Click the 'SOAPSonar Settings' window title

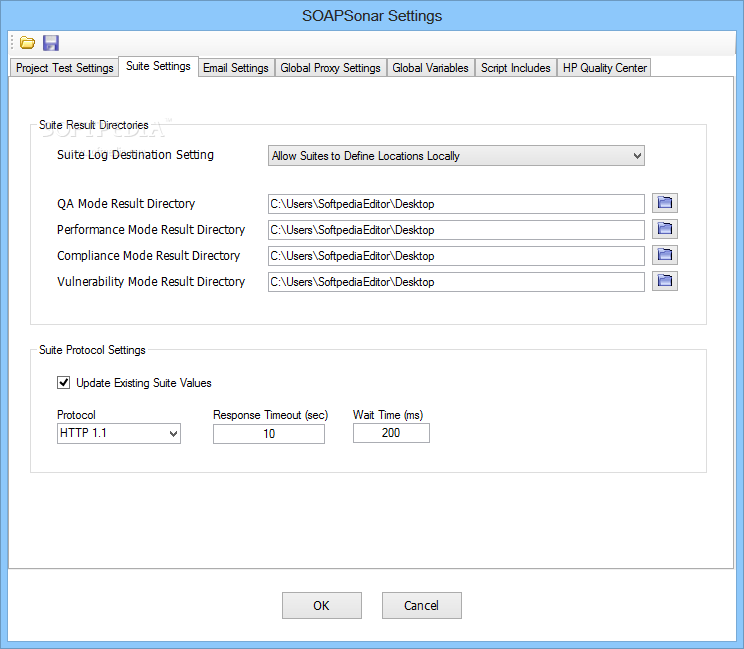[372, 16]
